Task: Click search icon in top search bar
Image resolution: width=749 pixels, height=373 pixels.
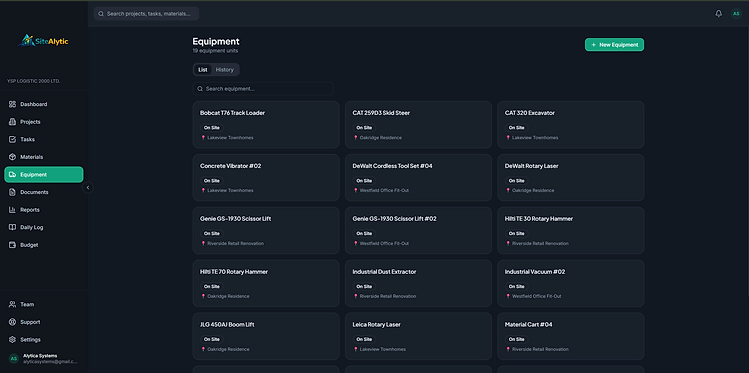Action: (101, 14)
